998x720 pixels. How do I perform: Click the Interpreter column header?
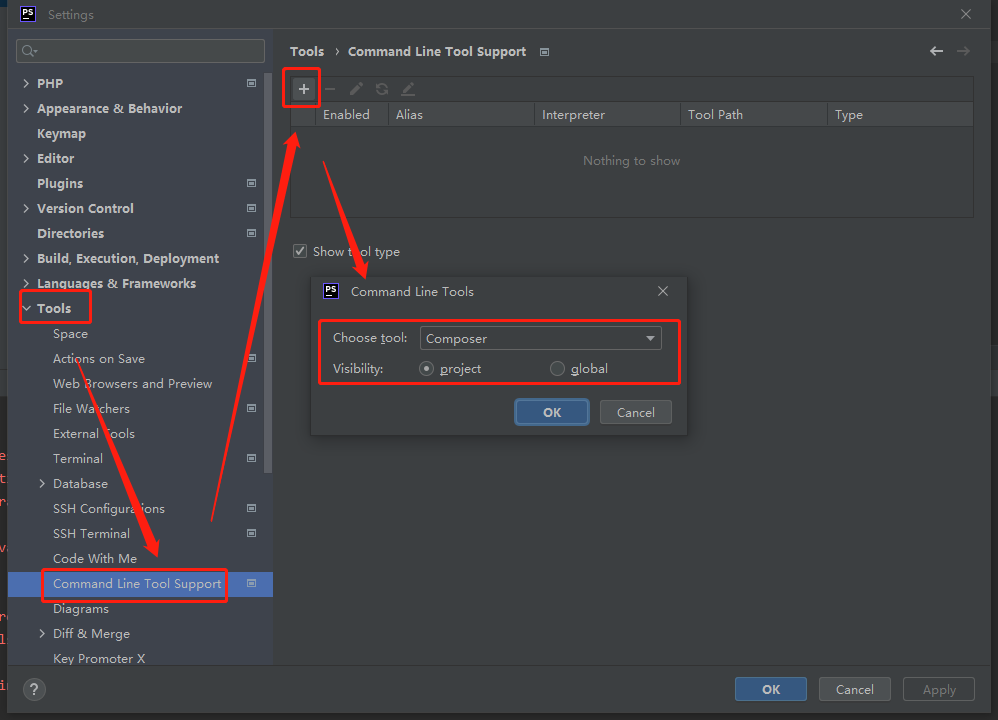click(608, 115)
